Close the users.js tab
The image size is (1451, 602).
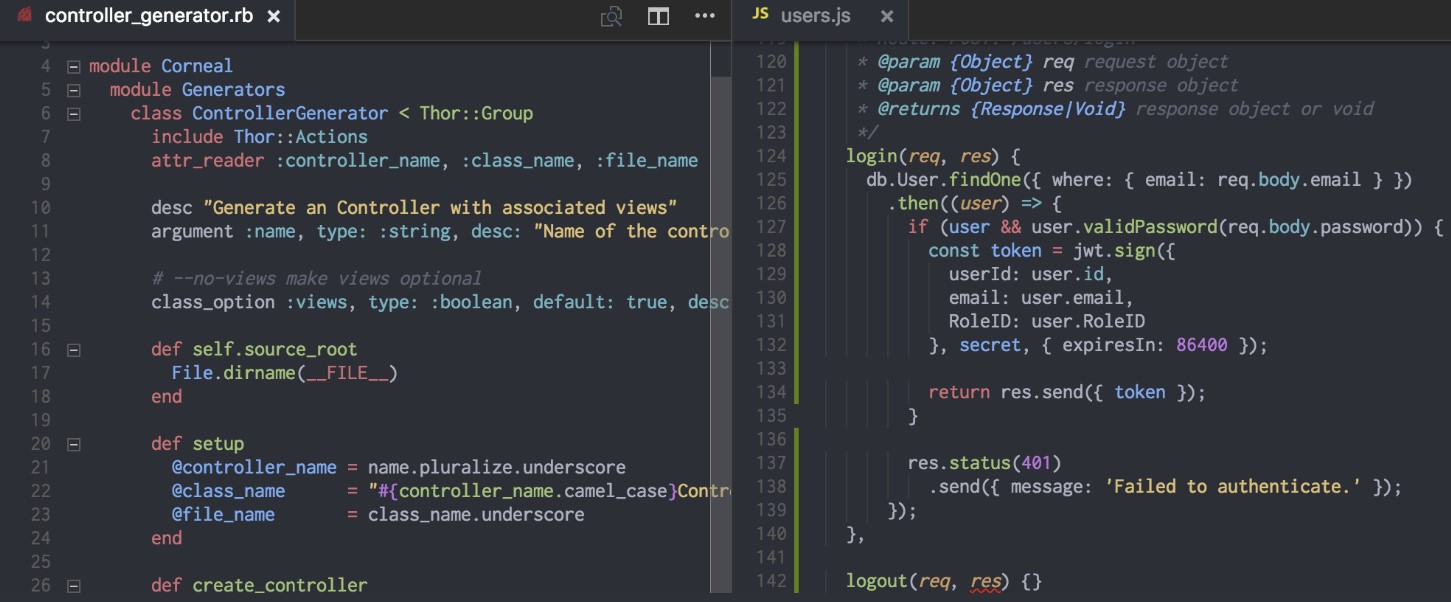[x=886, y=16]
